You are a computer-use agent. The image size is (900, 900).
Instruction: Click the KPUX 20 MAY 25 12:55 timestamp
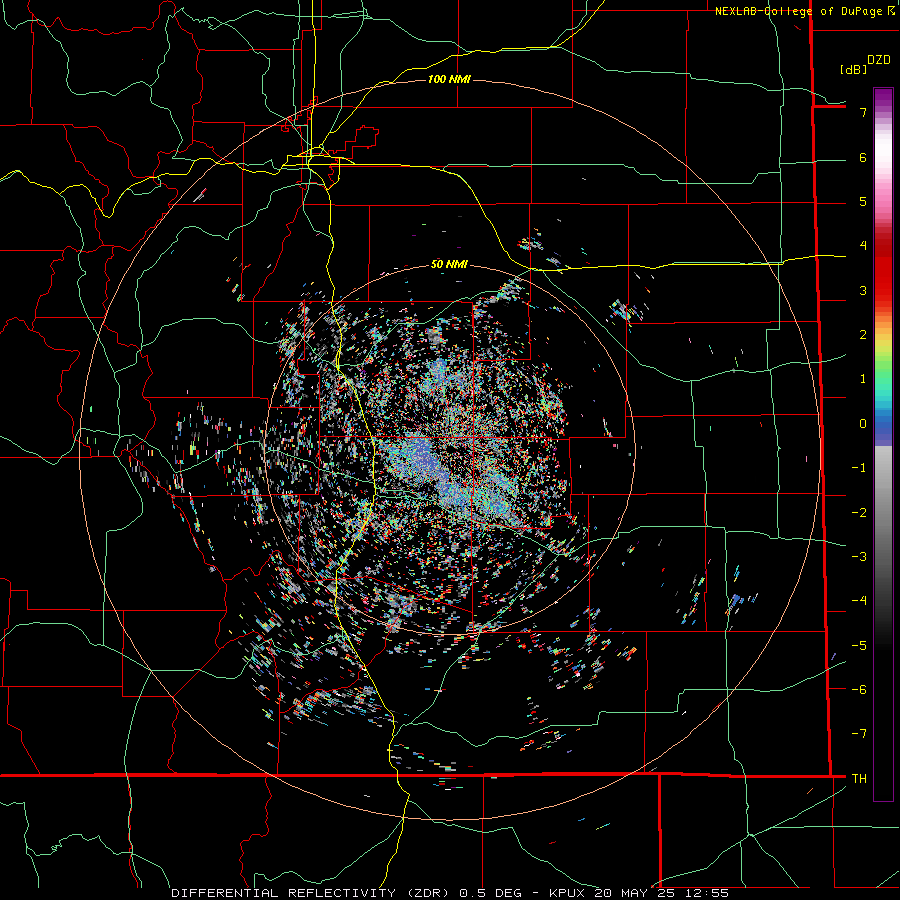[639, 893]
